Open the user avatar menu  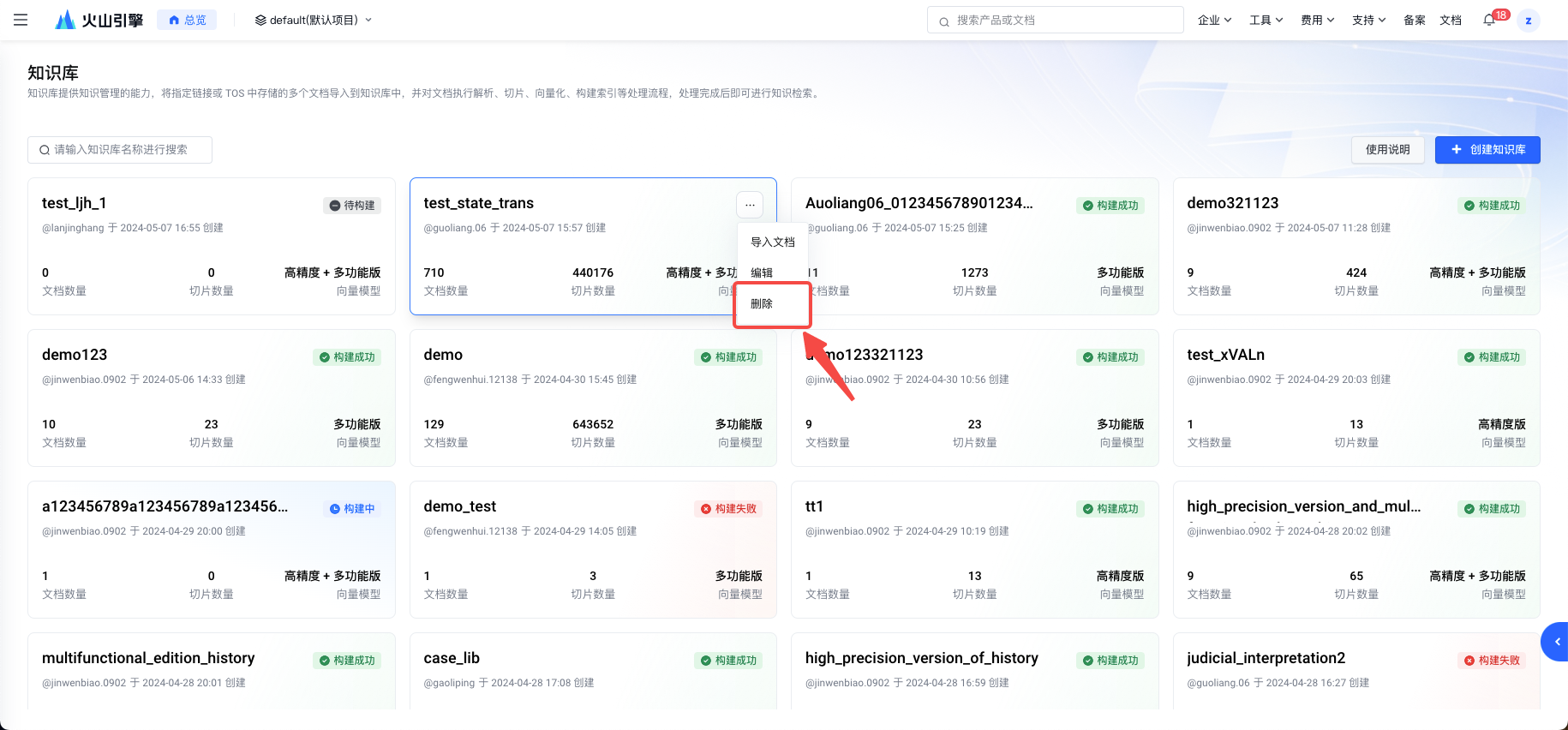[x=1529, y=21]
